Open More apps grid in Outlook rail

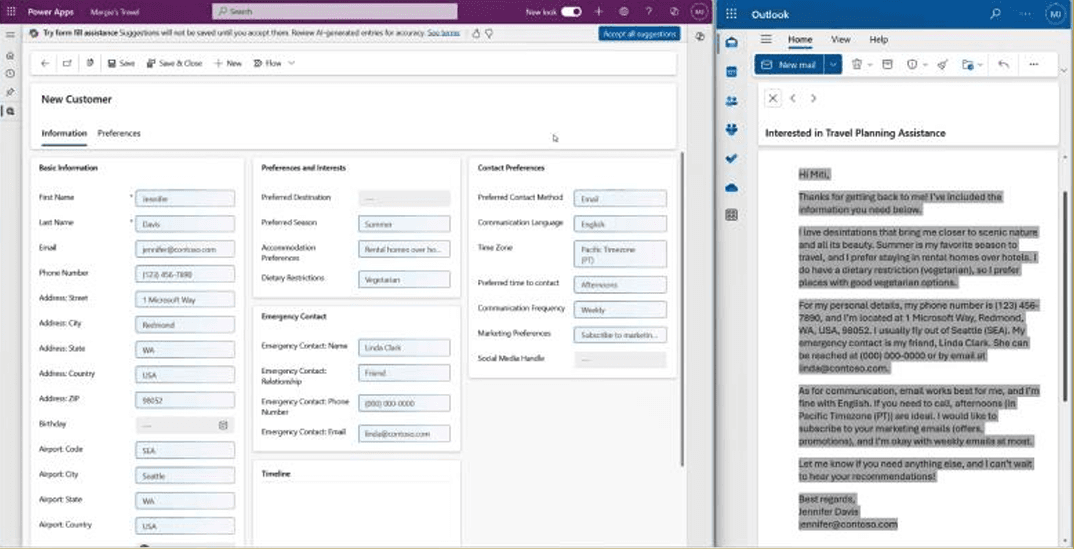[x=732, y=216]
